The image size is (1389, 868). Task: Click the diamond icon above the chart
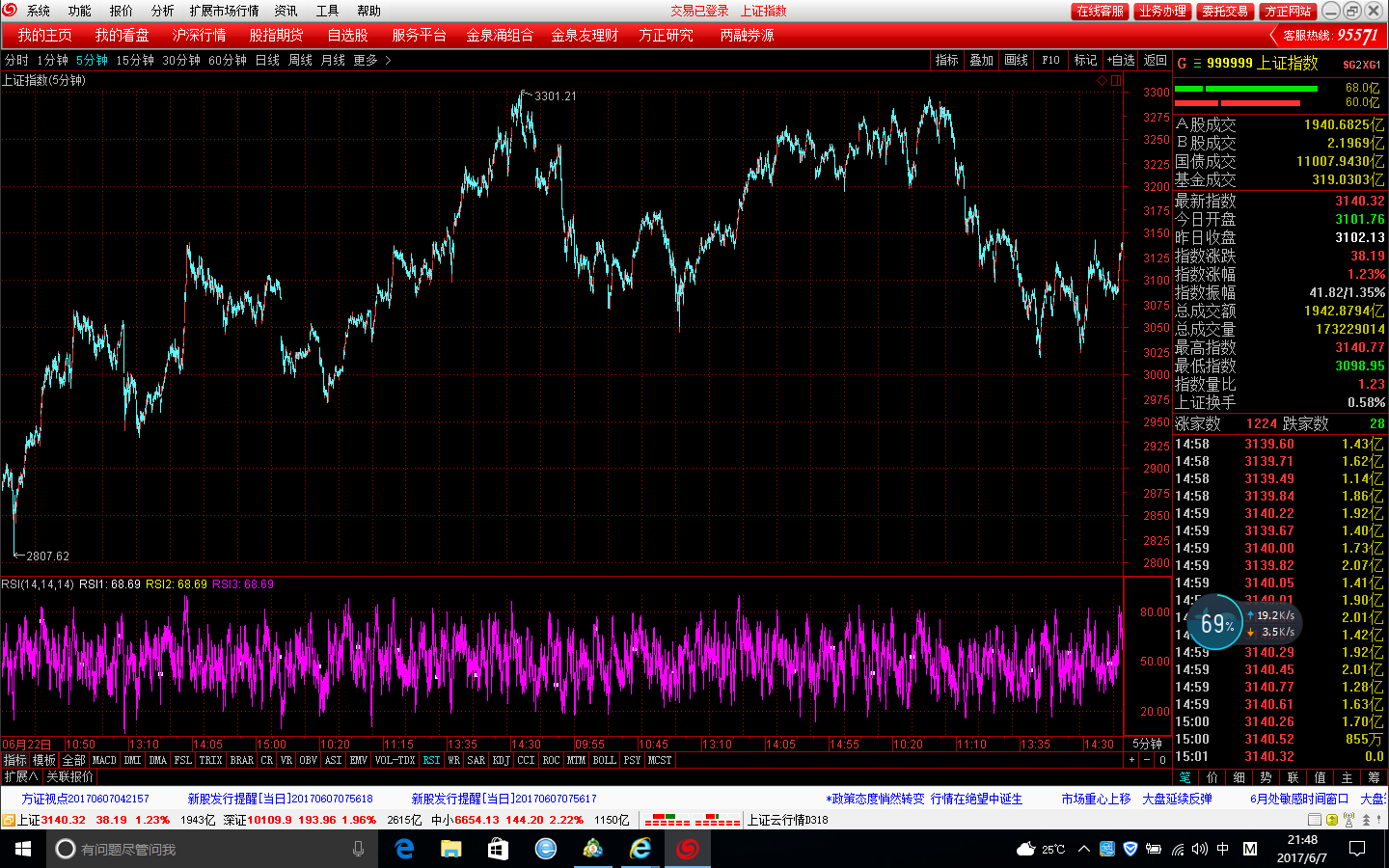coord(1102,81)
